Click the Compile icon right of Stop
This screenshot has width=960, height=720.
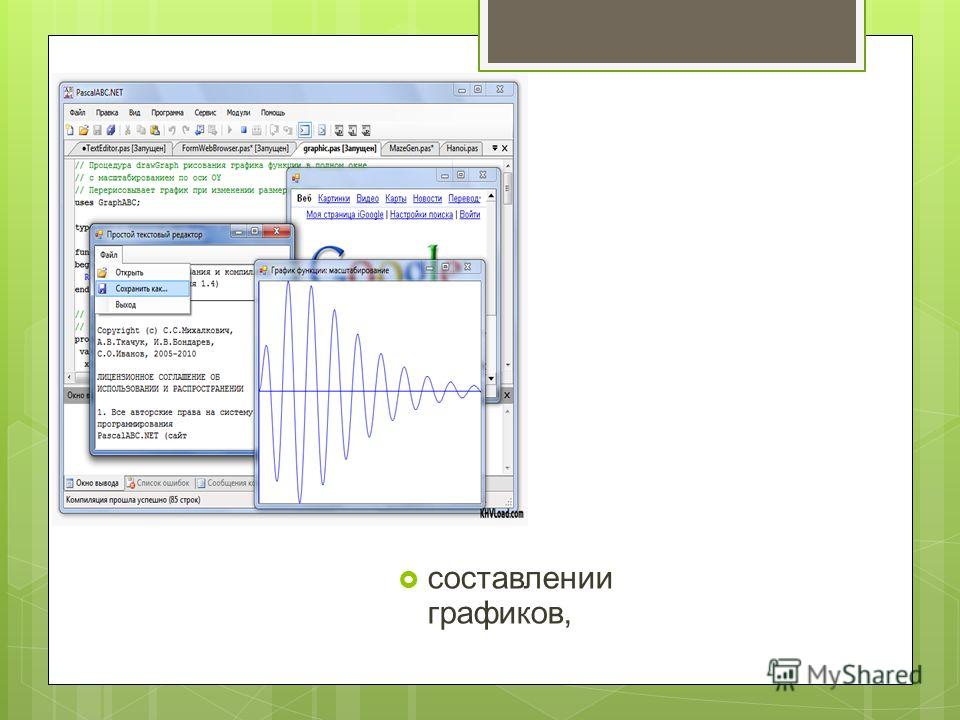pyautogui.click(x=257, y=130)
